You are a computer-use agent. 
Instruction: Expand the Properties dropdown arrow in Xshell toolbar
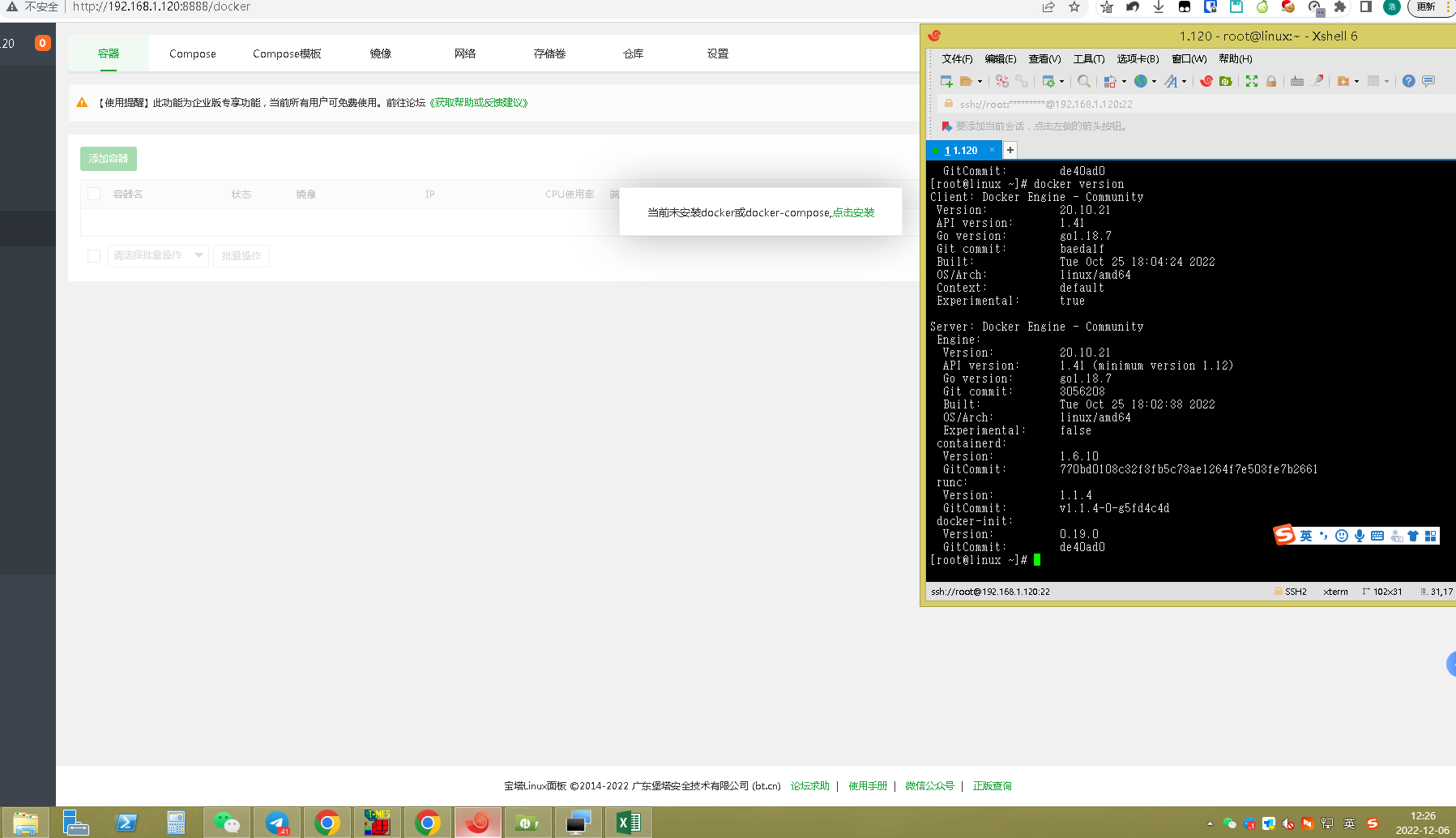[1061, 81]
